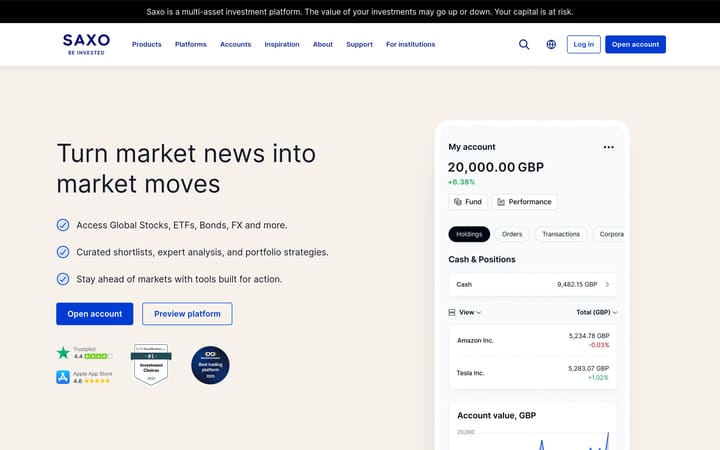Select the Holdings tab
This screenshot has width=720, height=450.
tap(469, 234)
